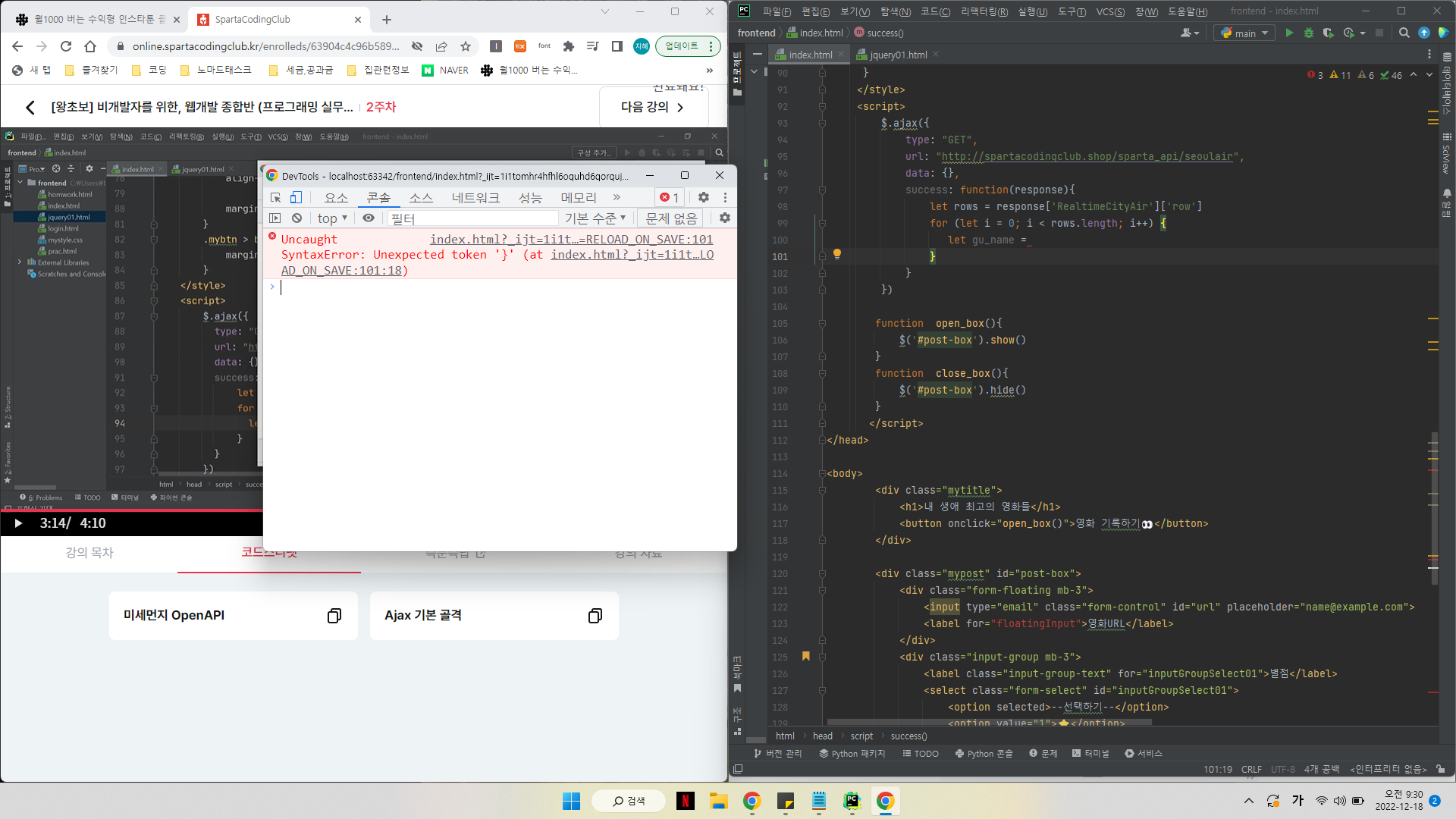1456x819 pixels.
Task: Jump to next highlighted error in PyCharm editor
Action: click(x=1429, y=74)
